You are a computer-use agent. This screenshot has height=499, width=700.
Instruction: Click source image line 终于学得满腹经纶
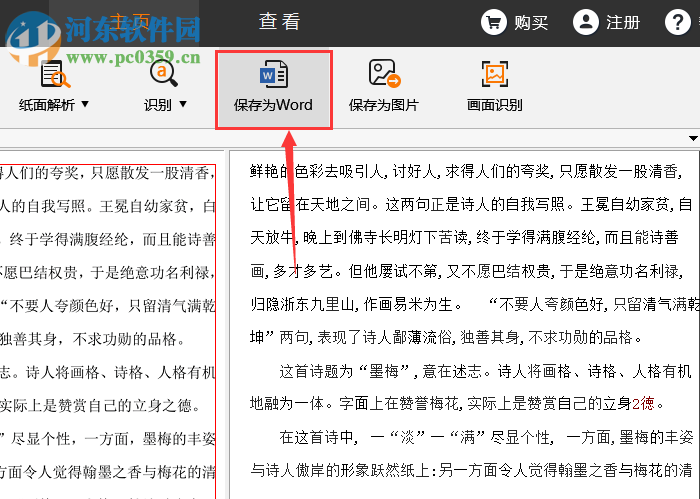[112, 240]
